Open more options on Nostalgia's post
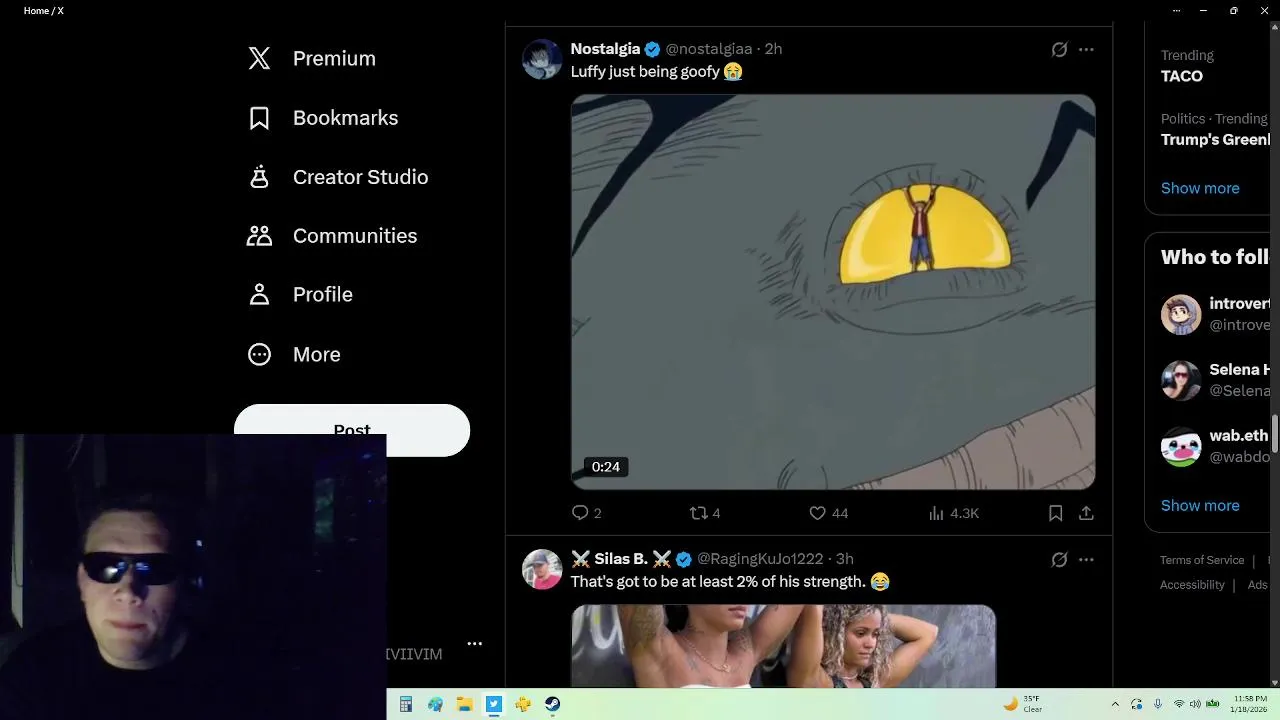 [1086, 49]
